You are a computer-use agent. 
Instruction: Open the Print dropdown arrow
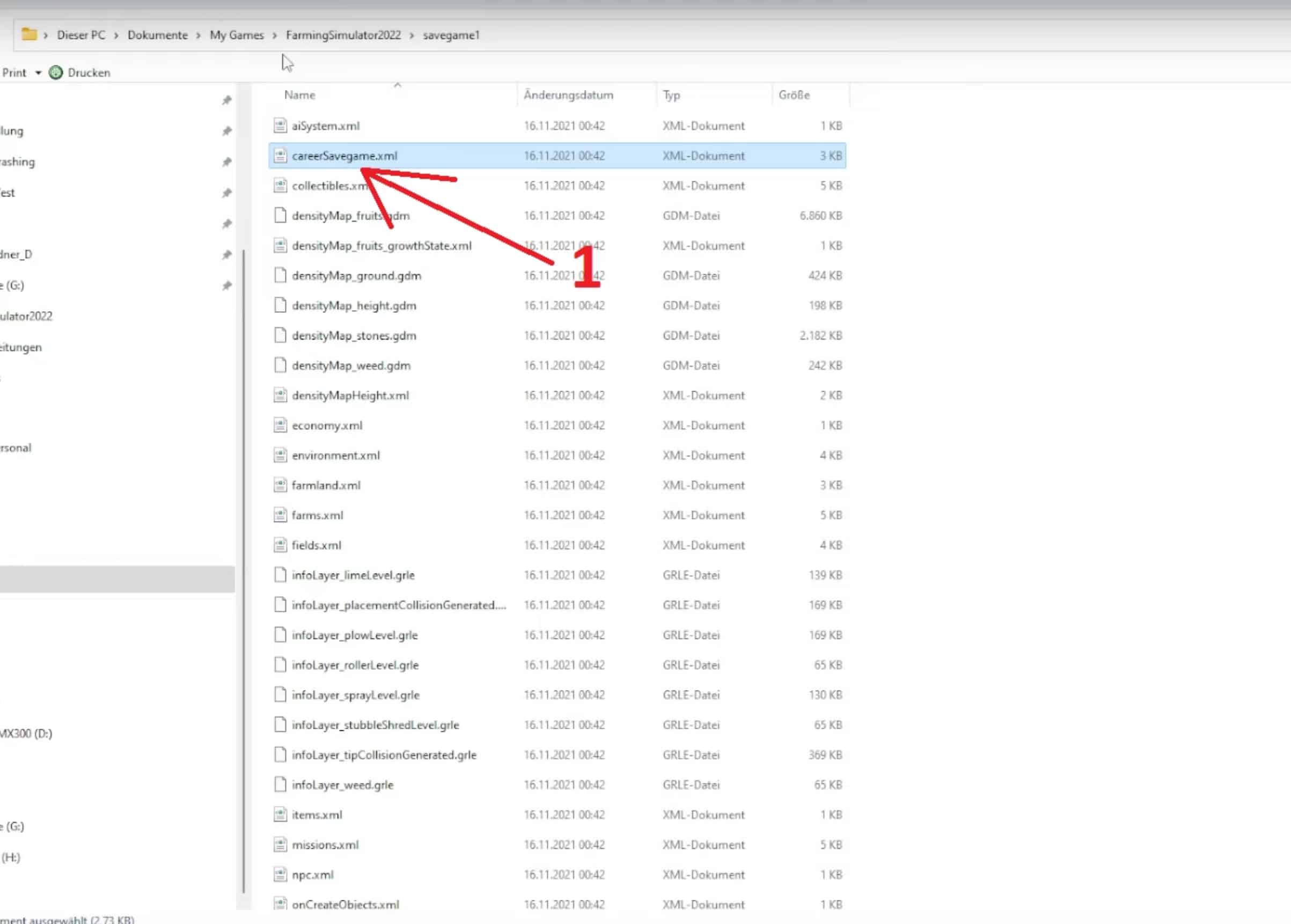tap(38, 73)
